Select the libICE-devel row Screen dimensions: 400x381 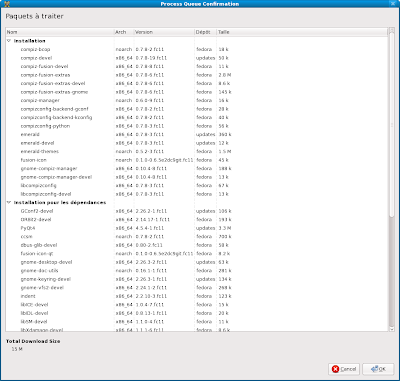pyautogui.click(x=197, y=304)
